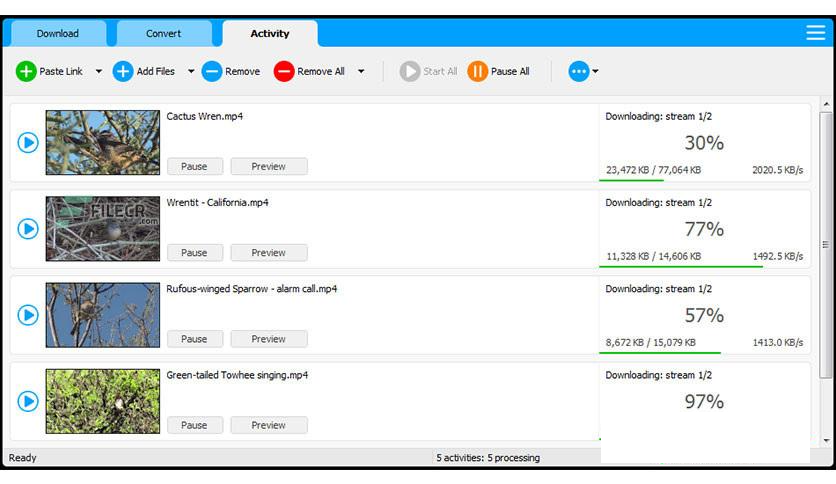Select the Activity tab
This screenshot has width=836, height=484.
(x=270, y=34)
